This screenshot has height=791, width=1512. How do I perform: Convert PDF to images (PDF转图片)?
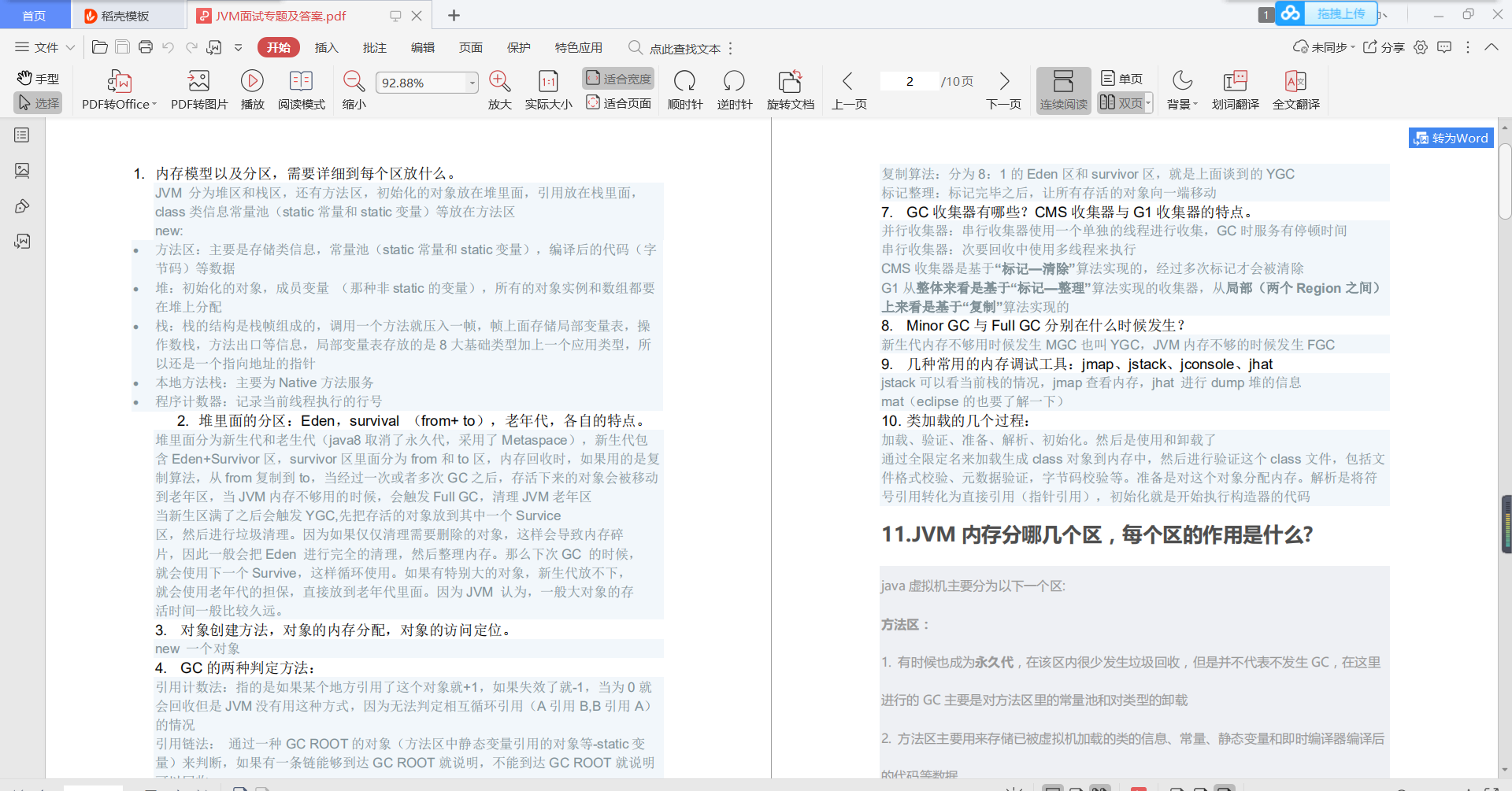(x=199, y=91)
